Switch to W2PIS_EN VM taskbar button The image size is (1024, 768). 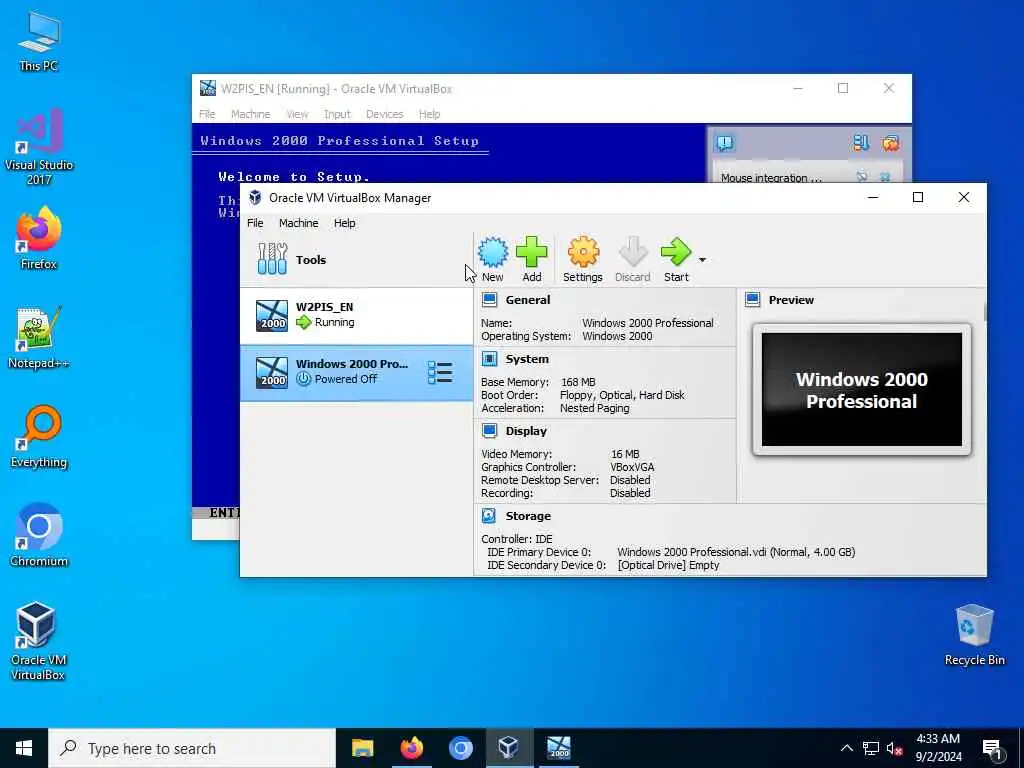pyautogui.click(x=558, y=748)
